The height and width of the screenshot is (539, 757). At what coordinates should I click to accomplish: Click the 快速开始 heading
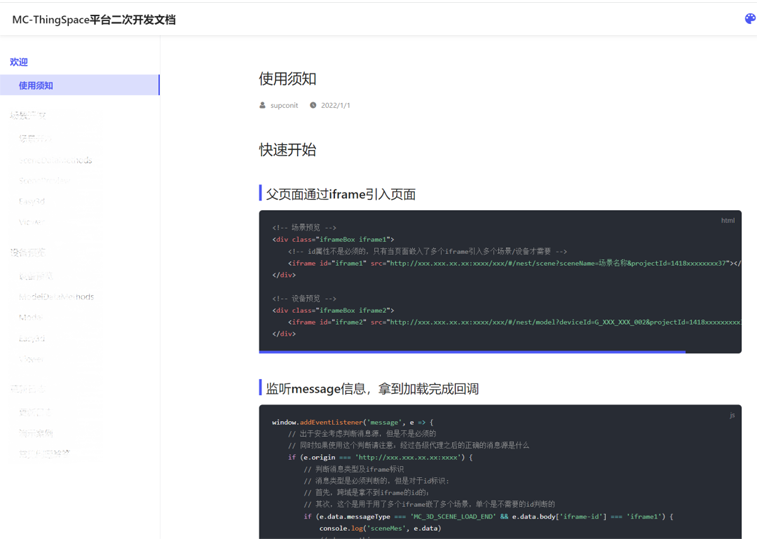(x=288, y=150)
